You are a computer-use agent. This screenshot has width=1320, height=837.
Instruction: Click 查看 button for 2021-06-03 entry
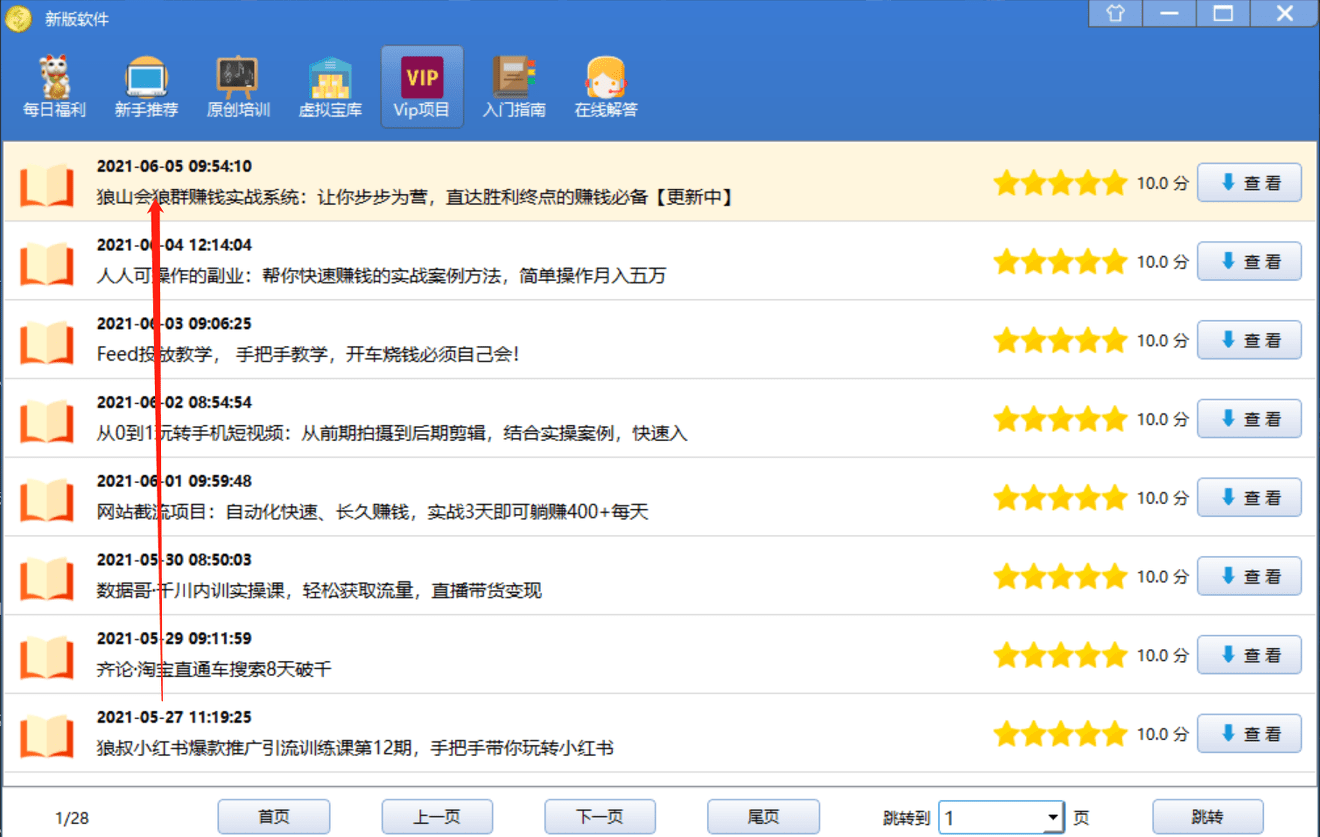point(1249,340)
